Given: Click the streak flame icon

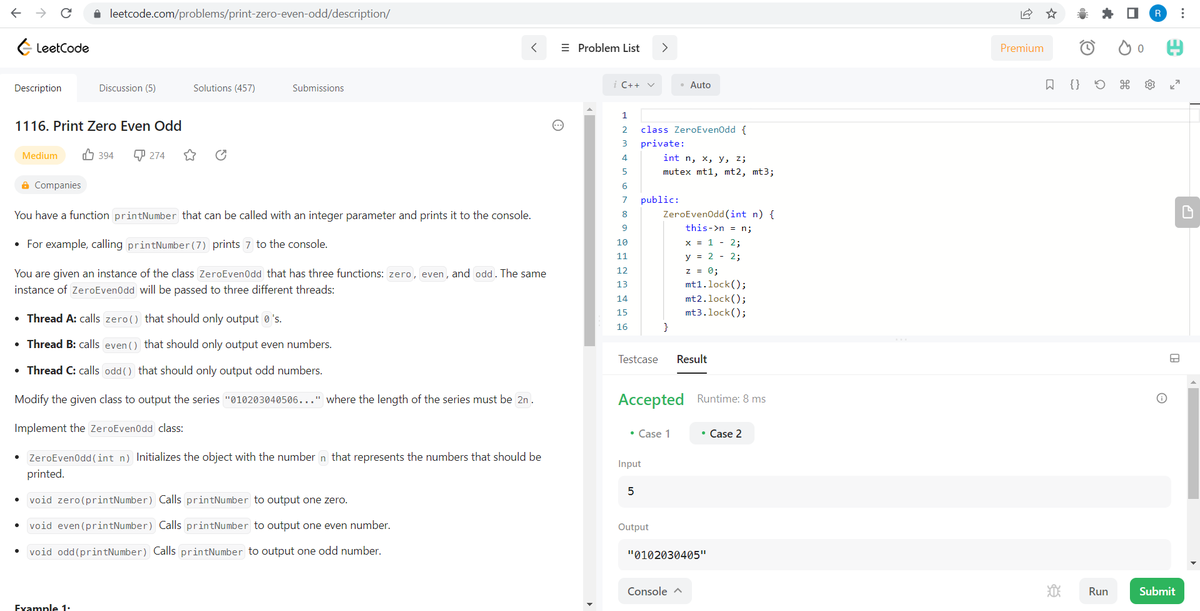Looking at the screenshot, I should pos(1123,48).
